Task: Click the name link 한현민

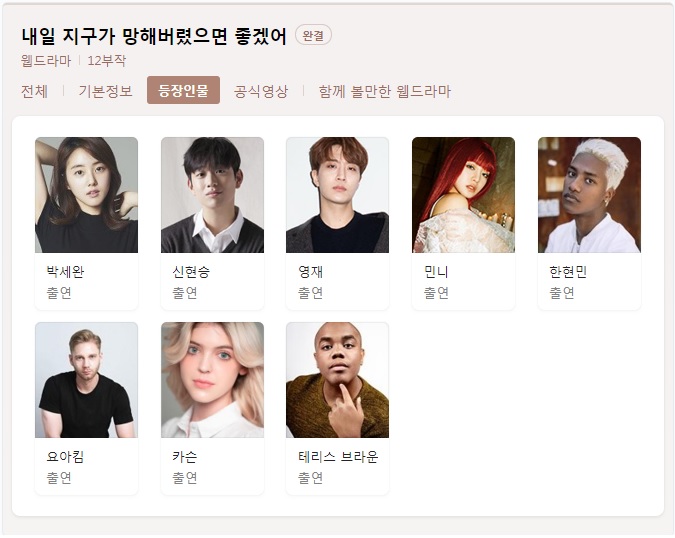Action: [568, 272]
